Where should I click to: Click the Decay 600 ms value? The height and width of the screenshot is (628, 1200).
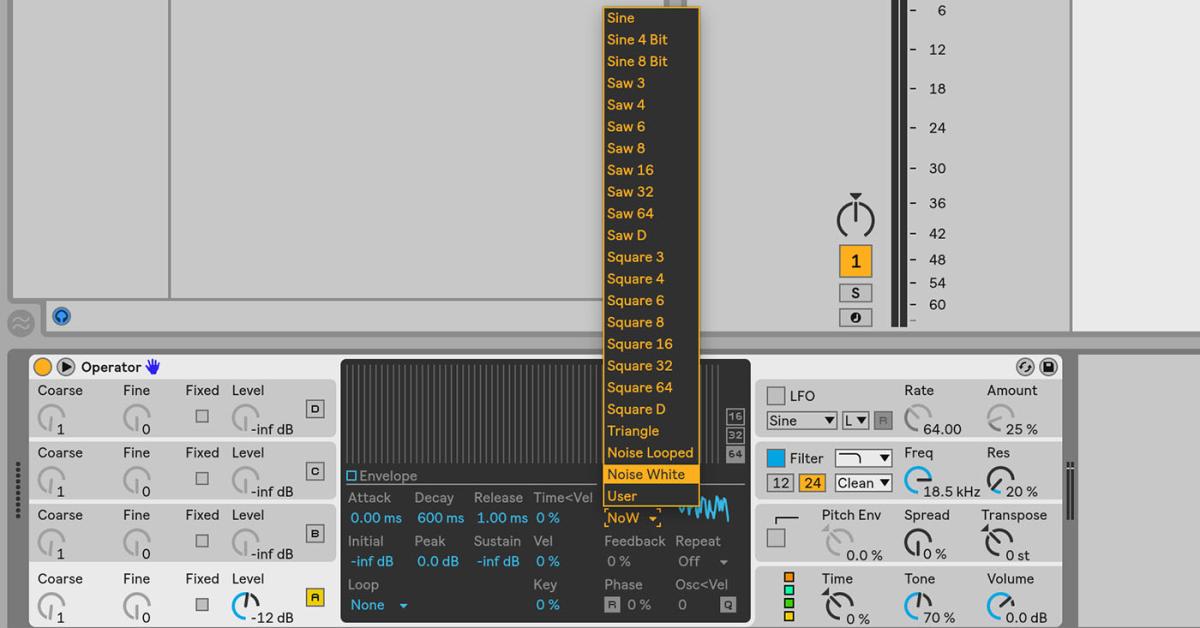point(440,518)
